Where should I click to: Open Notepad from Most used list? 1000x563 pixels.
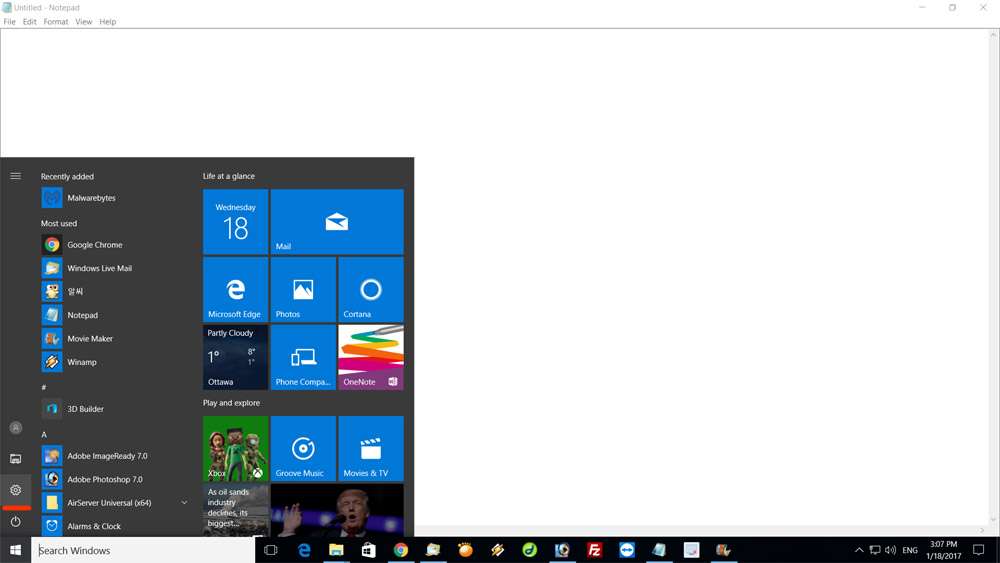[113, 315]
